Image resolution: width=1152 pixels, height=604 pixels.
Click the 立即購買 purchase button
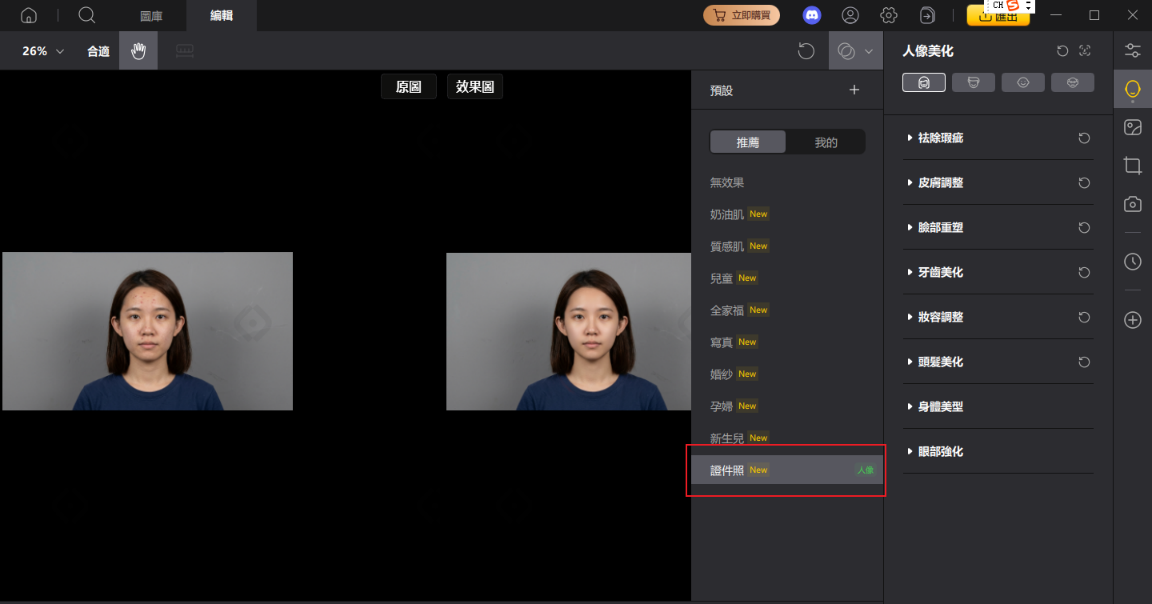[741, 15]
